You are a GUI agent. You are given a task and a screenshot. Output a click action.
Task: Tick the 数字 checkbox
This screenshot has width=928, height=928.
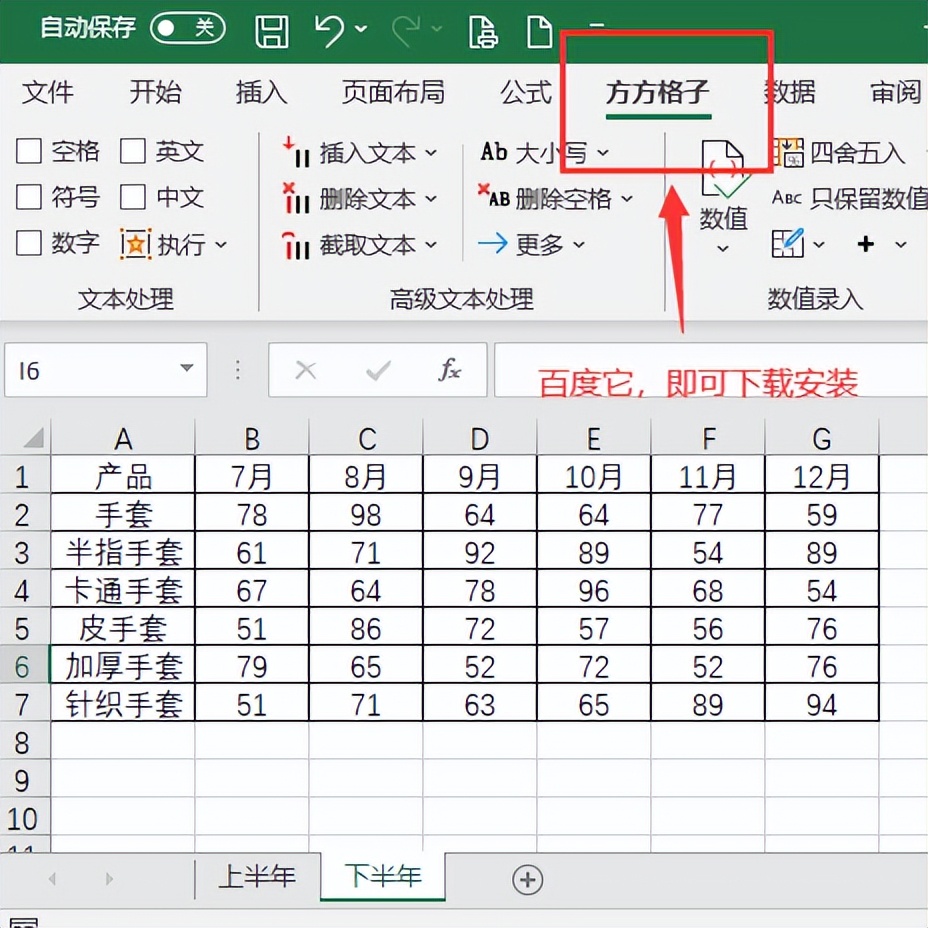[28, 243]
